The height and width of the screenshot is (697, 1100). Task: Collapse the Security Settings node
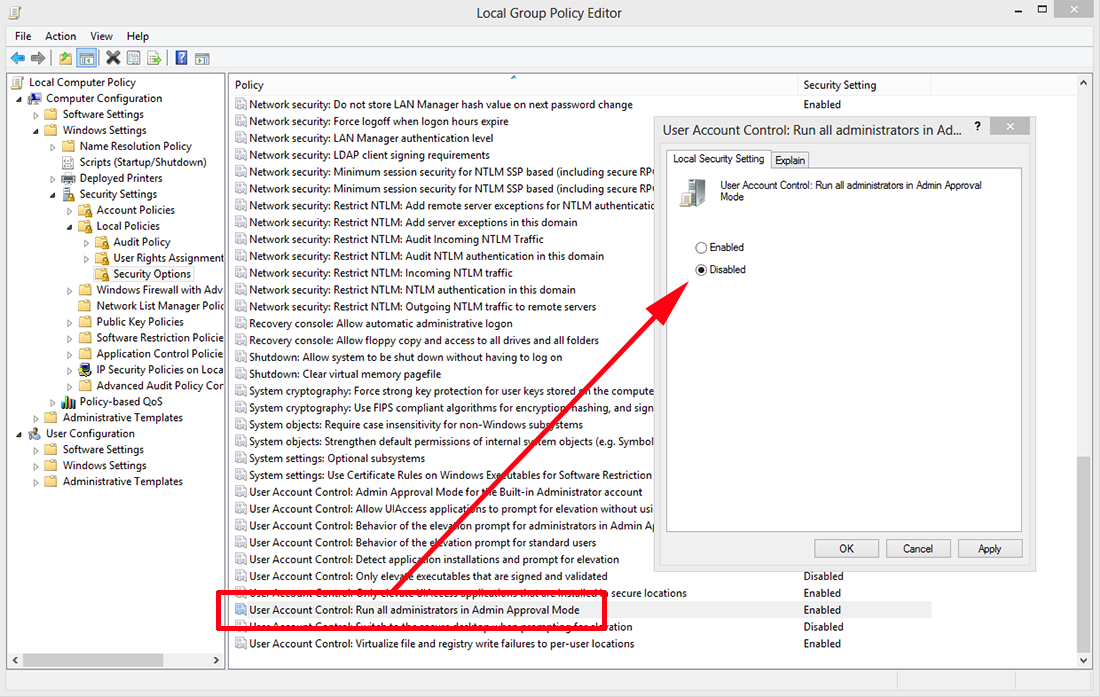(53, 195)
